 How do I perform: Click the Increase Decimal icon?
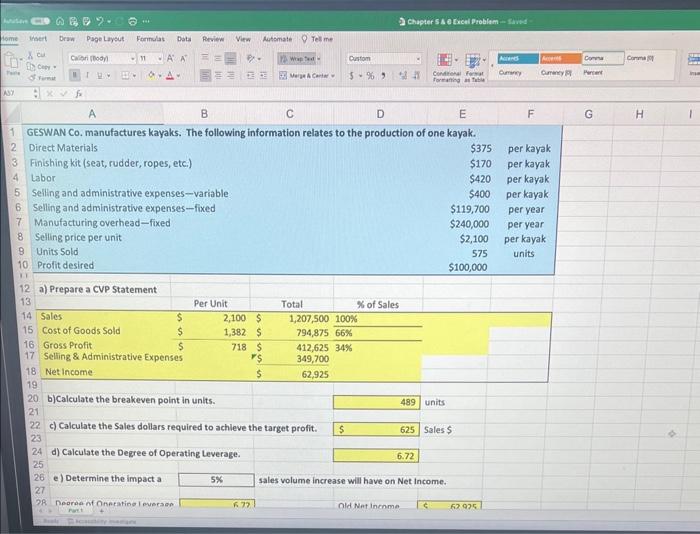pos(403,76)
